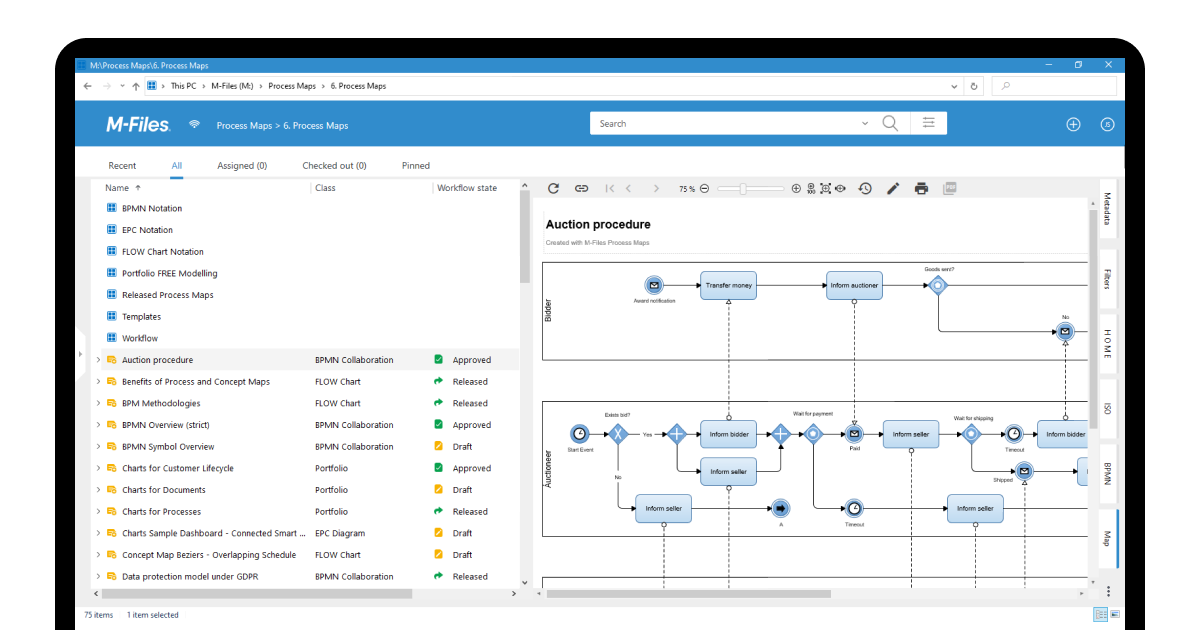Switch to the Recent tab

click(122, 166)
